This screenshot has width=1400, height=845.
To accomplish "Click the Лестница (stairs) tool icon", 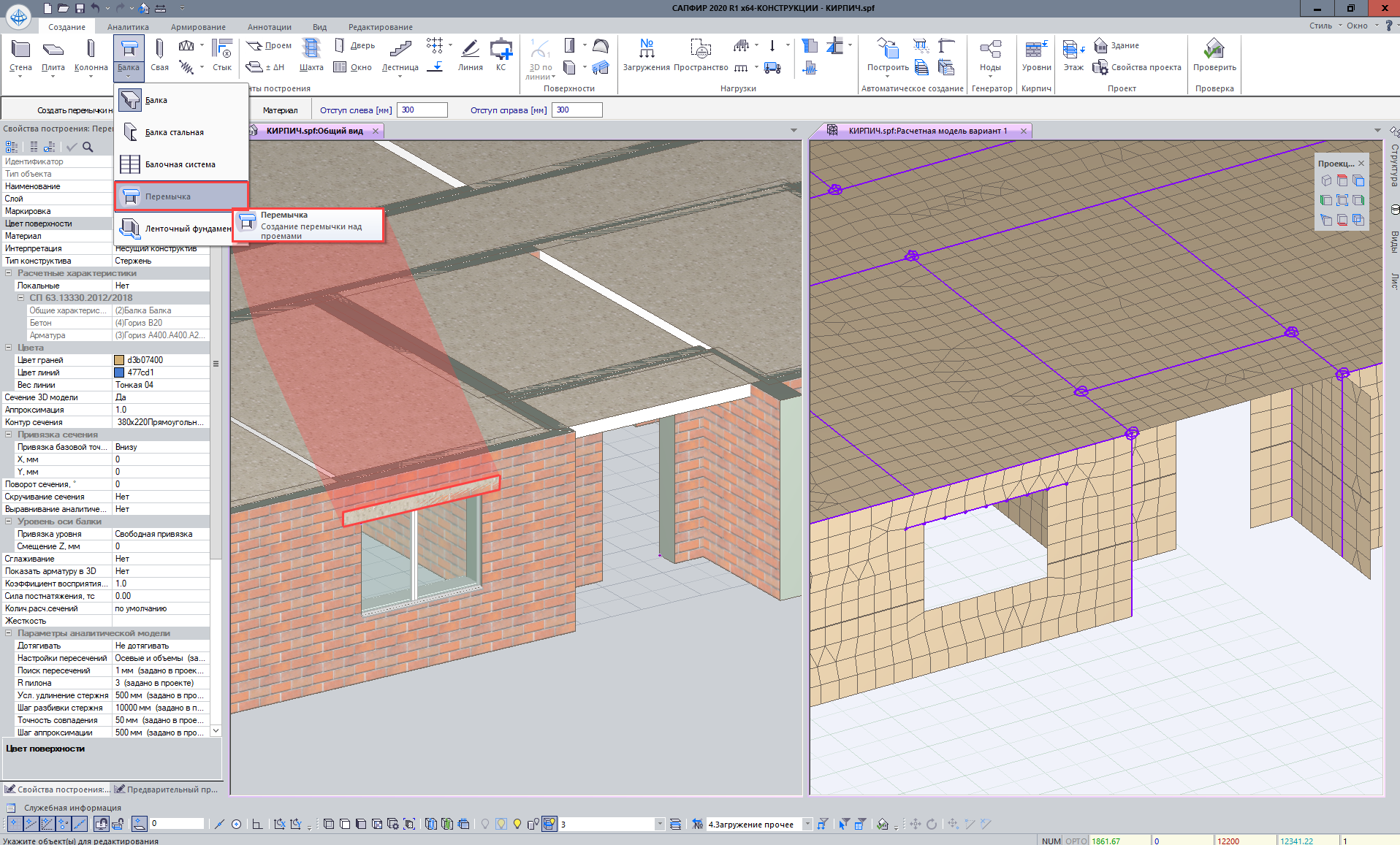I will tap(400, 49).
